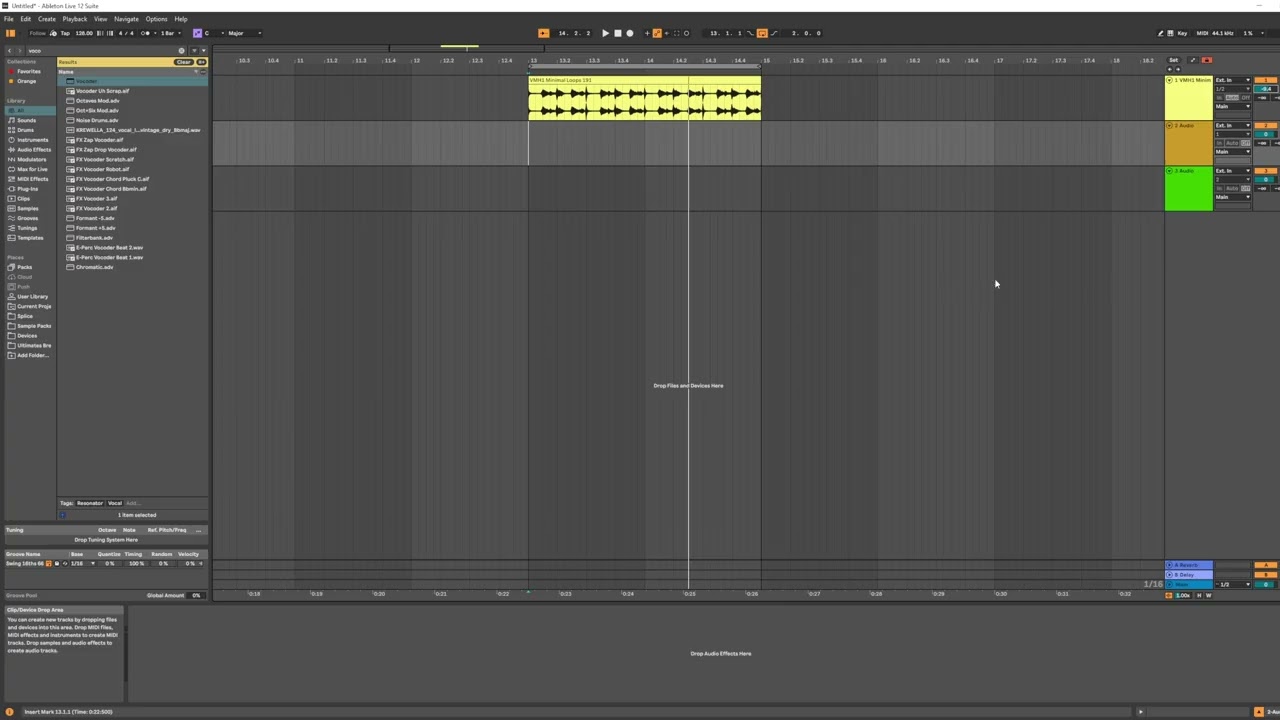Image resolution: width=1280 pixels, height=720 pixels.
Task: Adjust the Global Amount slider
Action: click(196, 595)
